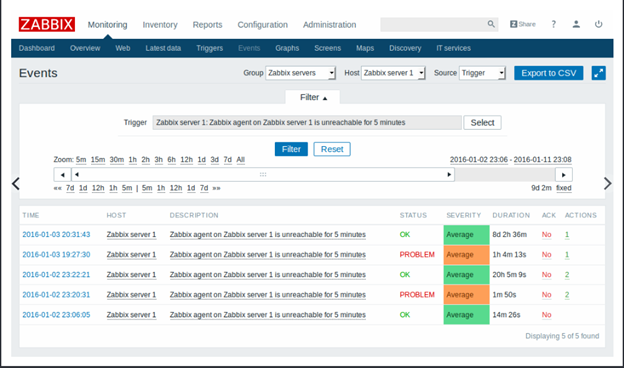
Task: Set zoom to 7d
Action: pyautogui.click(x=227, y=160)
